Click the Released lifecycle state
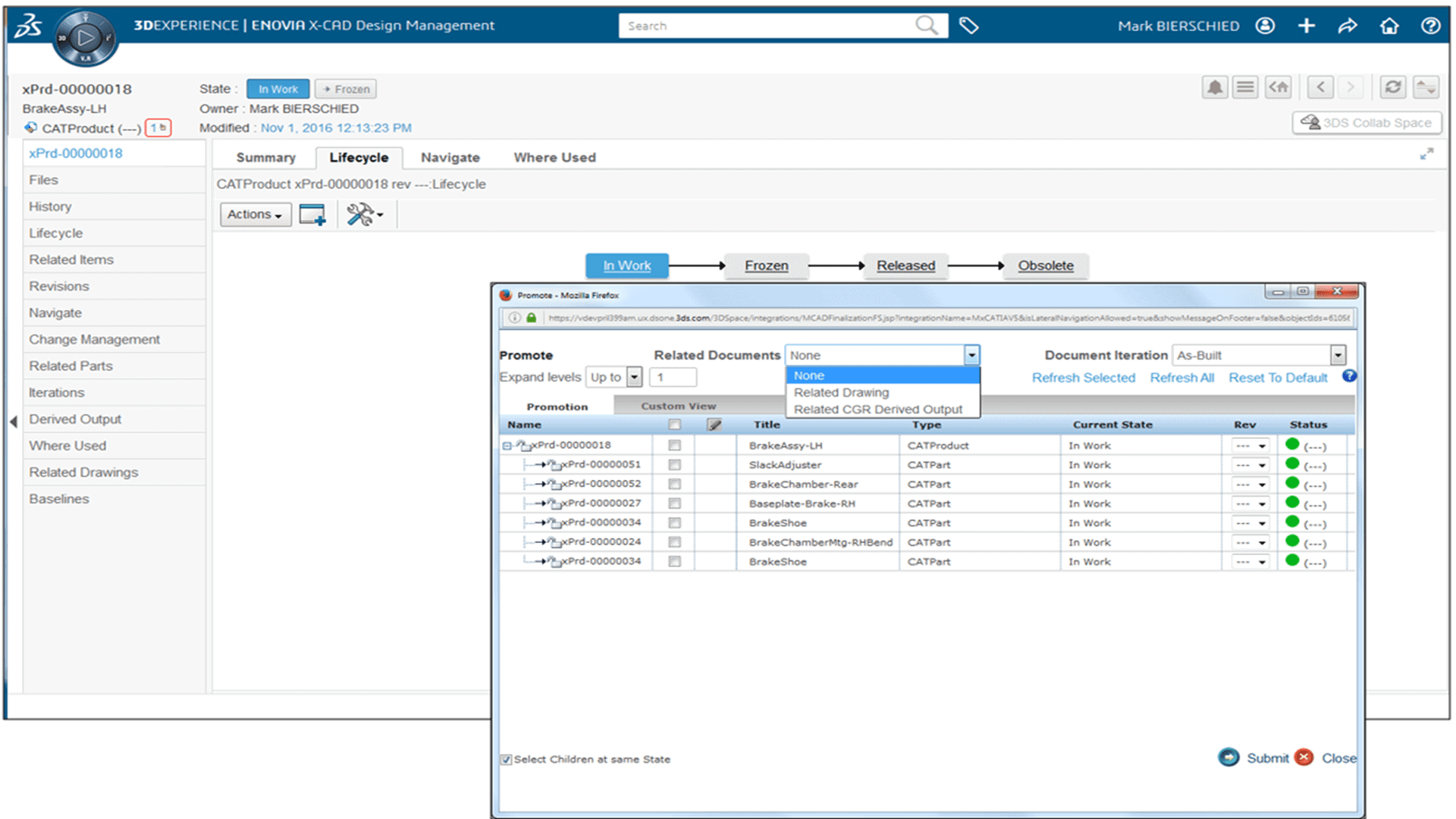 [905, 265]
